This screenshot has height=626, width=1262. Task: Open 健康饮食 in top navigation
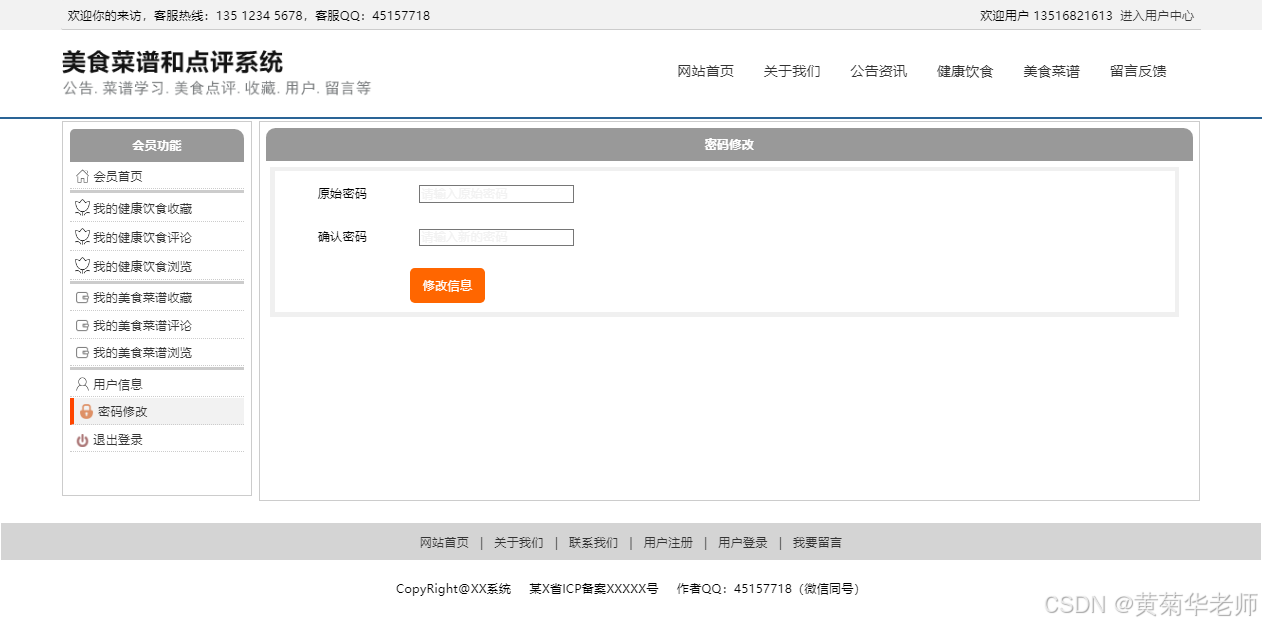[965, 71]
